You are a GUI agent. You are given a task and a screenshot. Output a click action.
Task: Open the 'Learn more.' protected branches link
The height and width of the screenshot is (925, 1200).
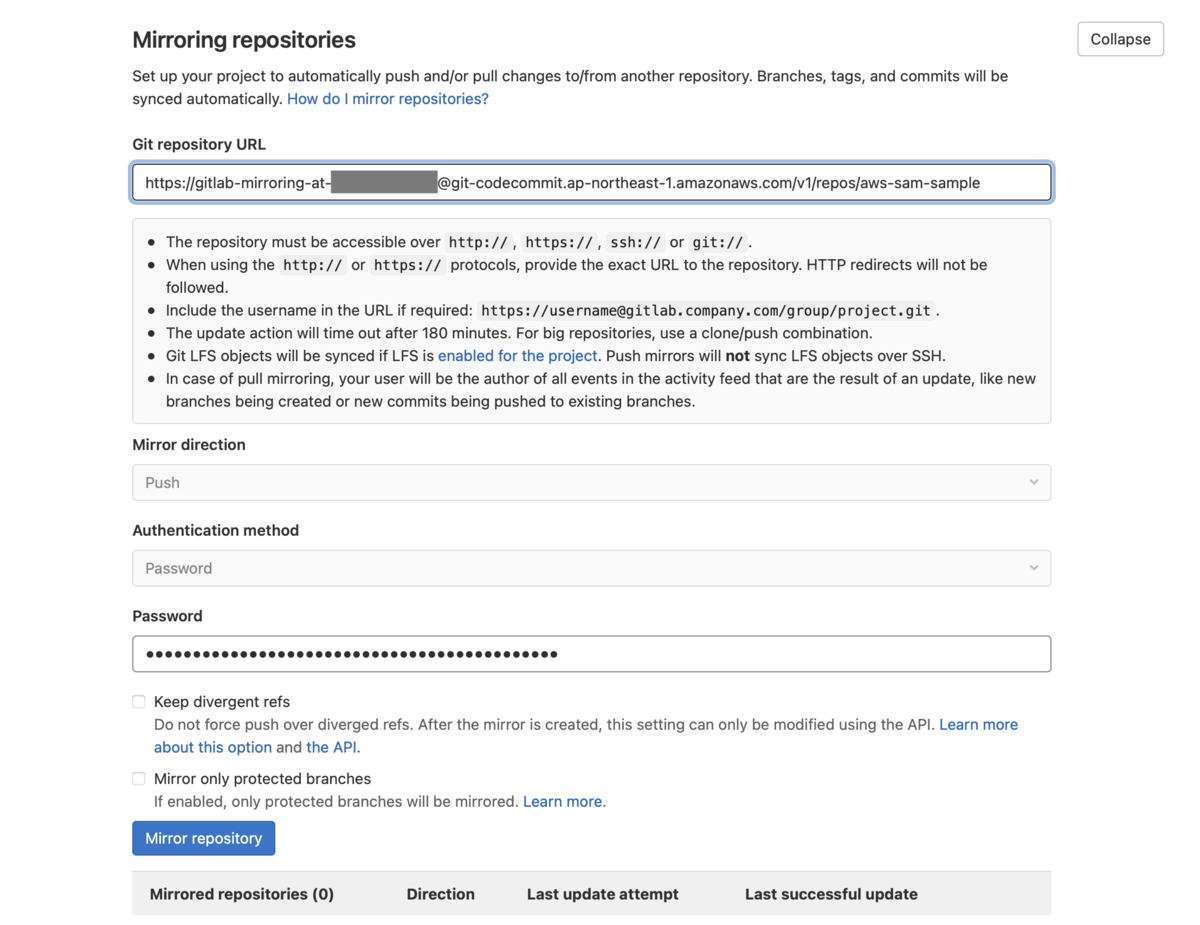(x=563, y=801)
